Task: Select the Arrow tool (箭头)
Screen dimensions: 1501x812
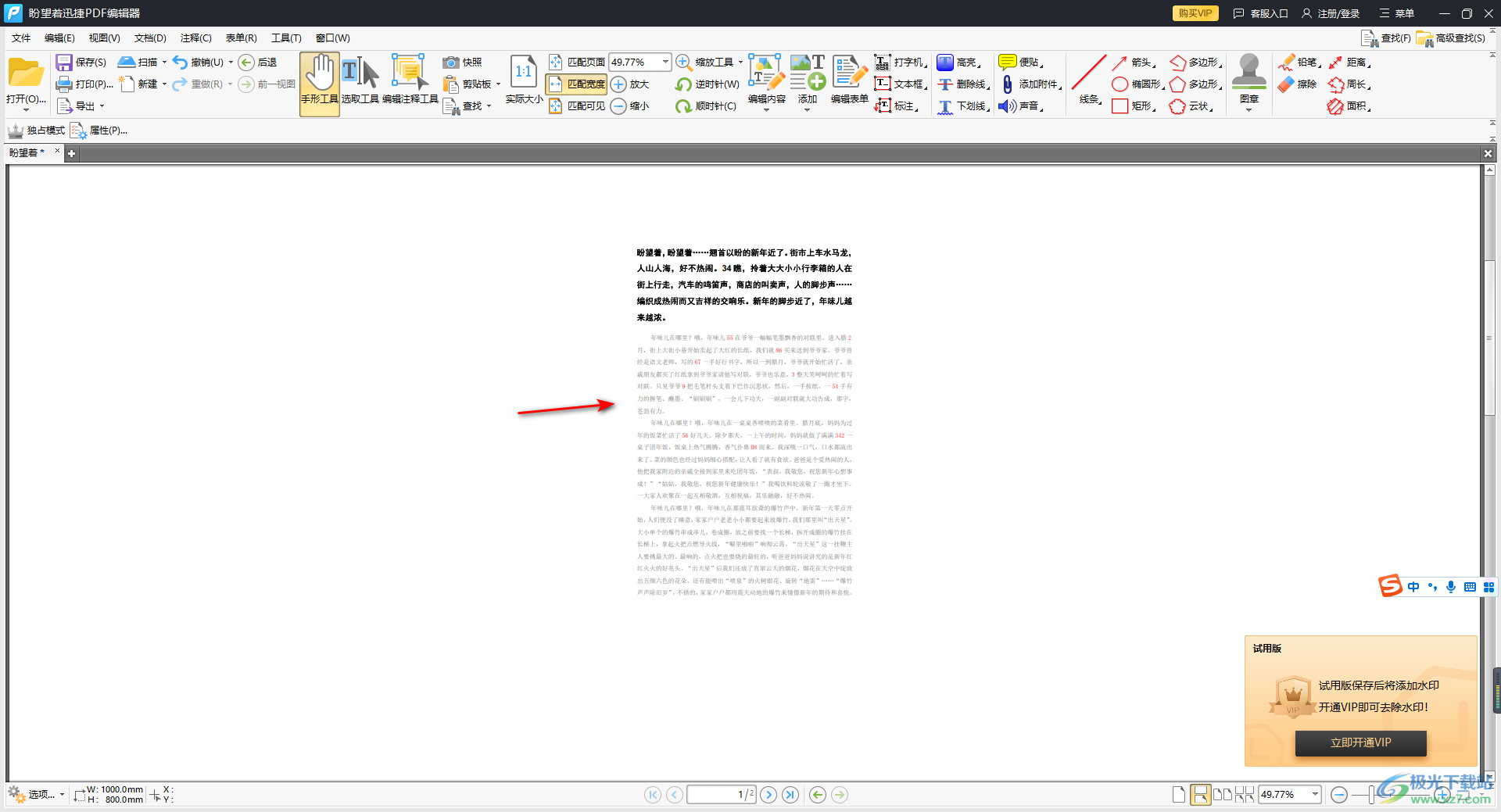Action: (x=1134, y=62)
